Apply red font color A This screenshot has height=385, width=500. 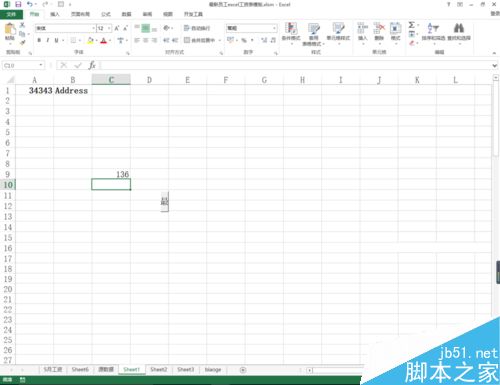tap(104, 40)
